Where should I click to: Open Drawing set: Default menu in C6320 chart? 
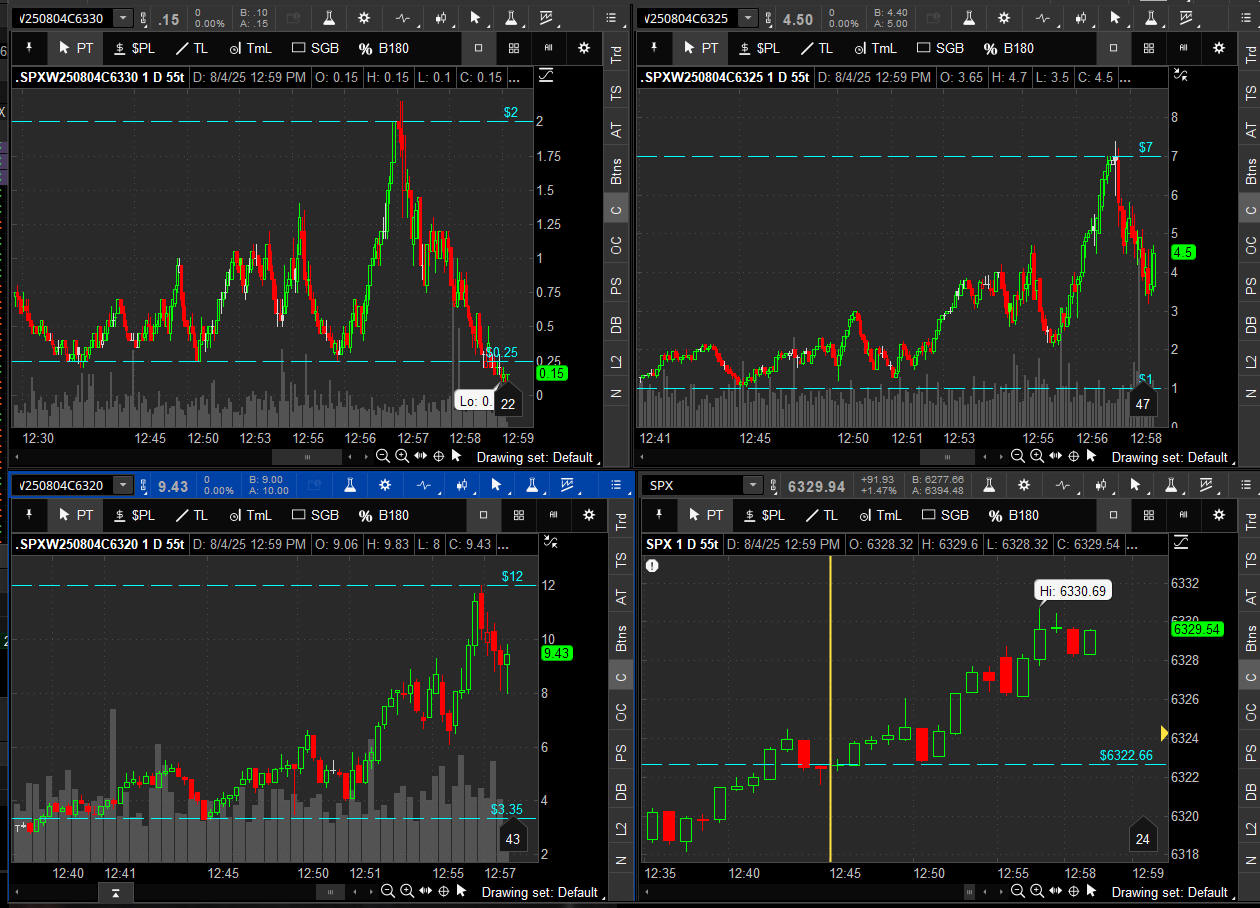coord(540,892)
